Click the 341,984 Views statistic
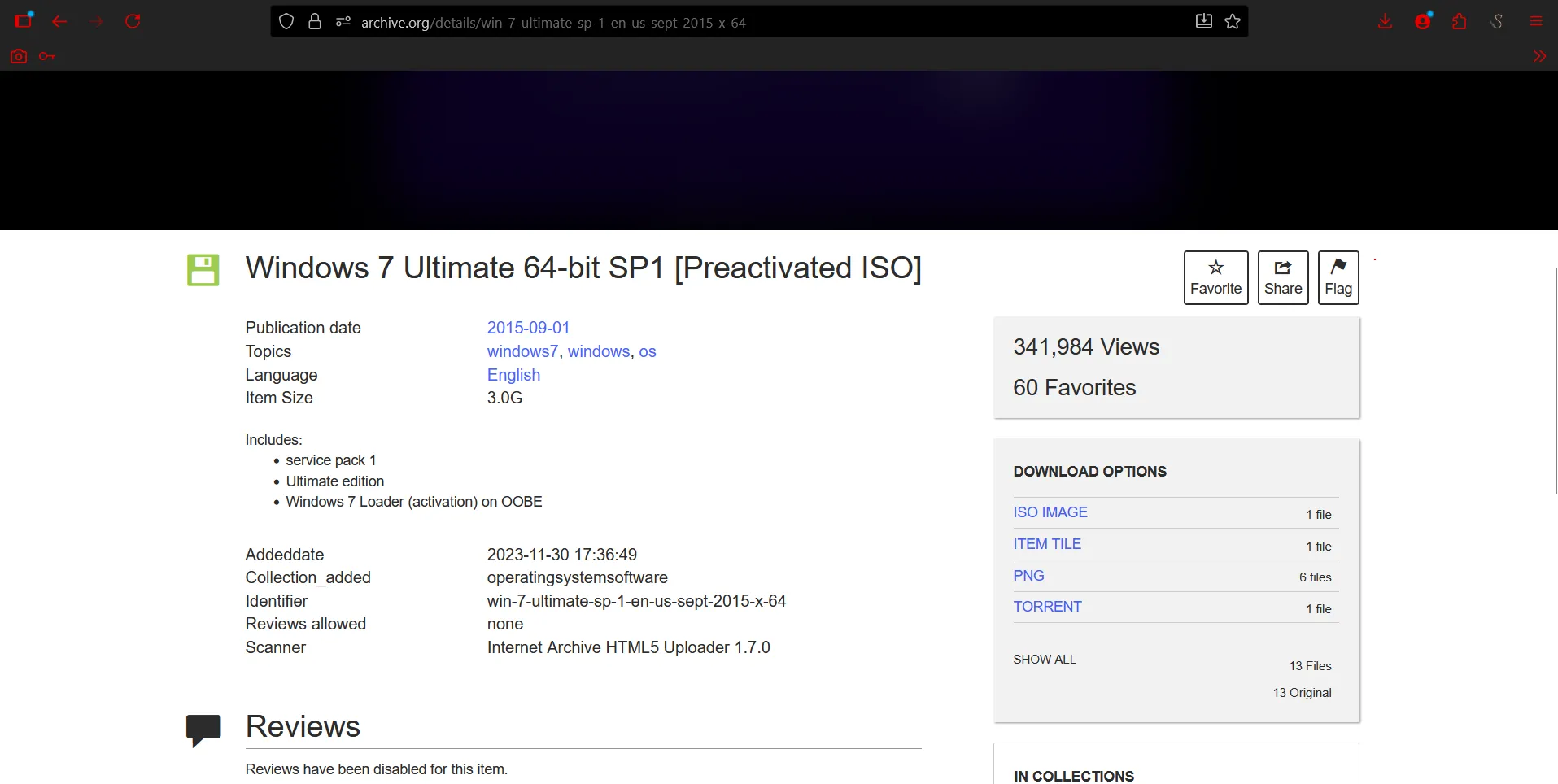 point(1086,347)
